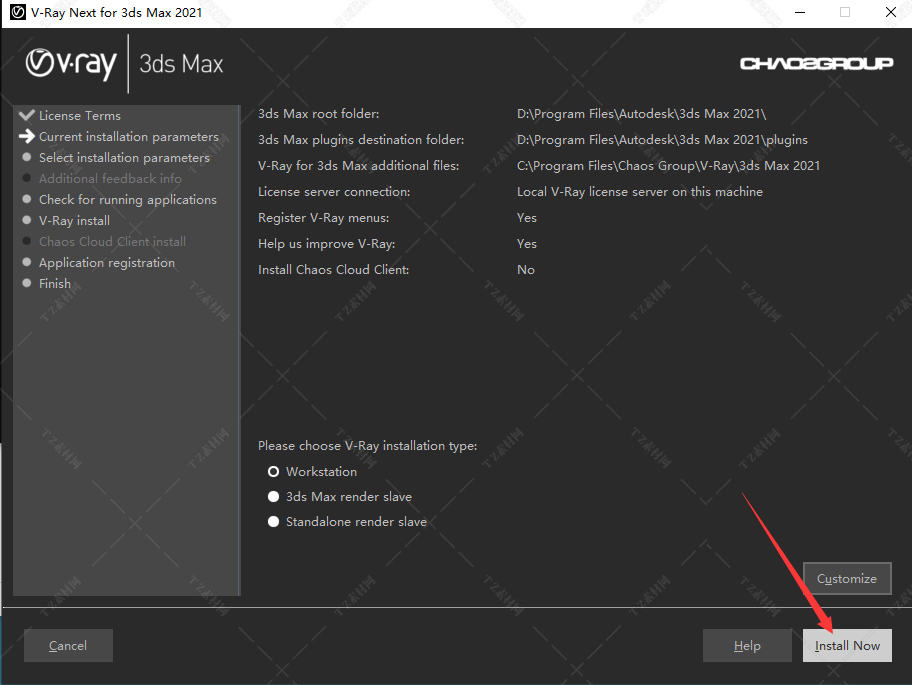The width and height of the screenshot is (912, 685).
Task: Go to the Application registration step
Action: (106, 262)
